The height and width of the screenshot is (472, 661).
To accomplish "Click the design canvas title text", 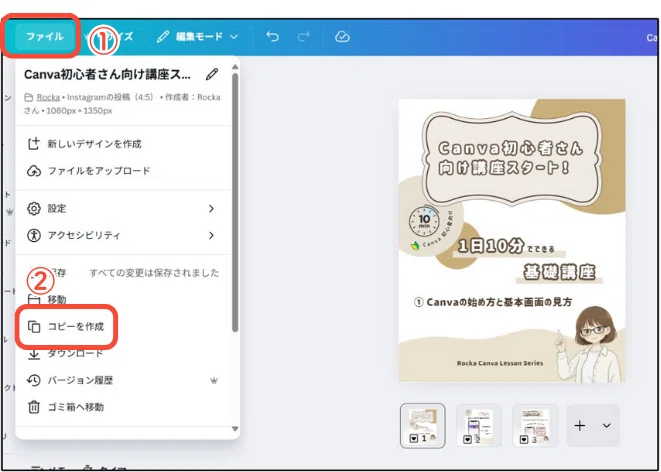I will [x=511, y=158].
